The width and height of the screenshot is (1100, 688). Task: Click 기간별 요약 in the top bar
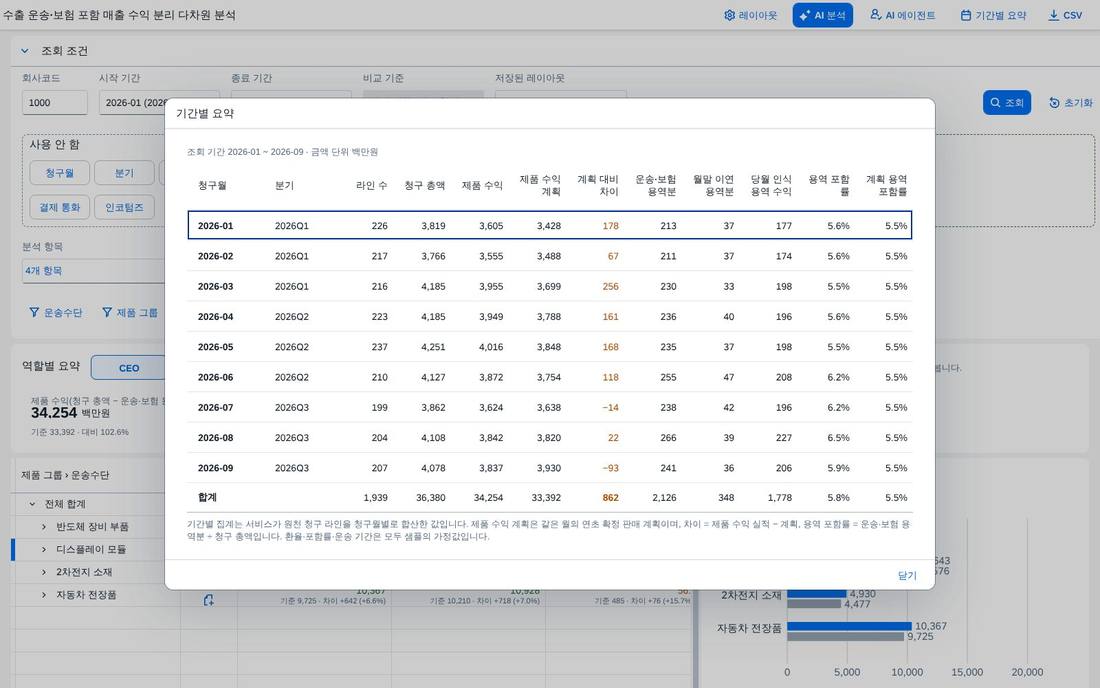click(x=993, y=15)
